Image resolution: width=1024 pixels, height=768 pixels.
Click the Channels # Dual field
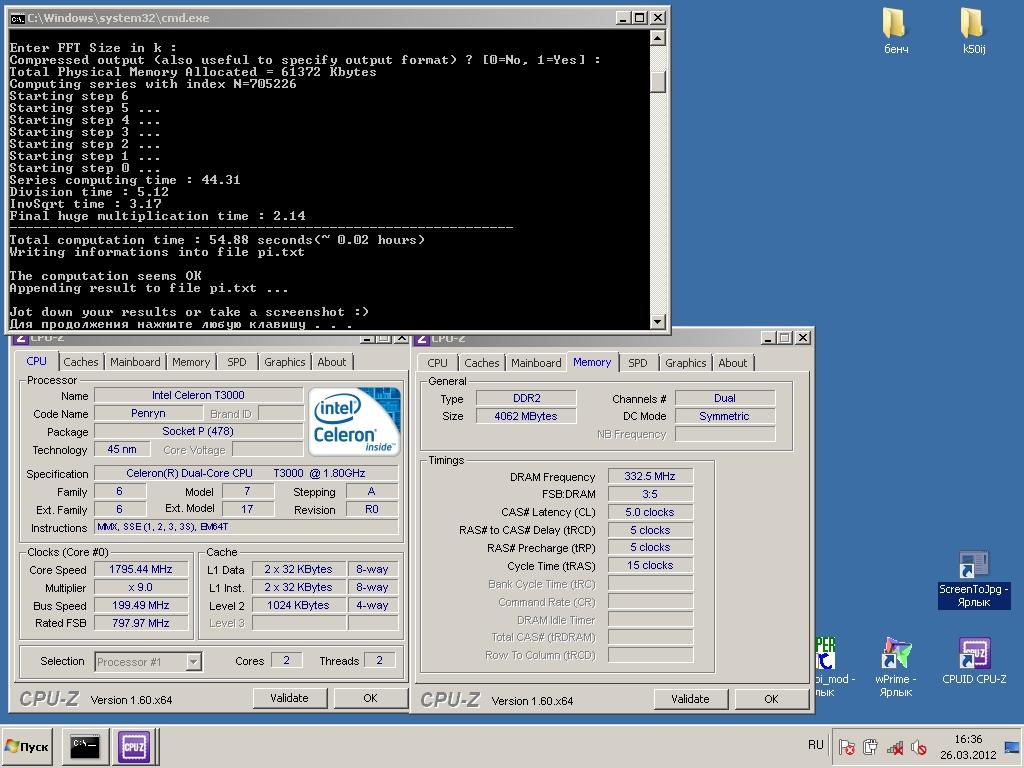pos(725,398)
